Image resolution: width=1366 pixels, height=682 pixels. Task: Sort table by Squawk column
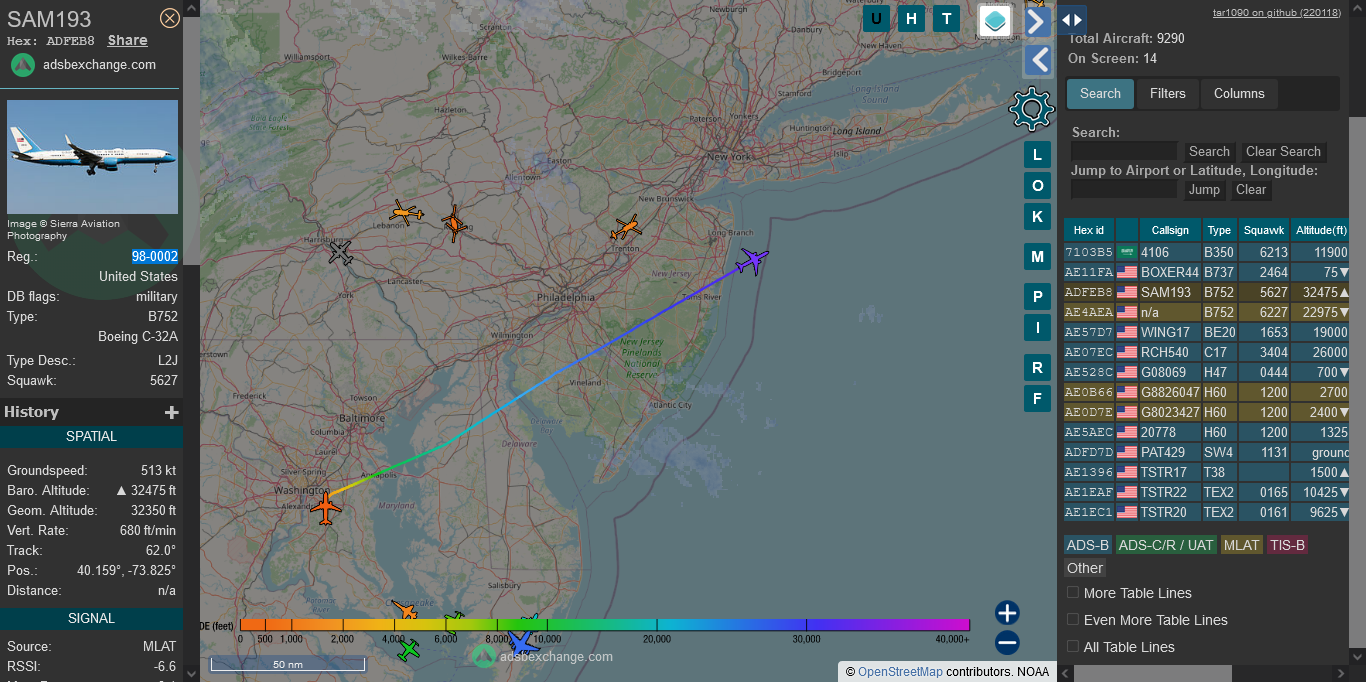coord(1264,230)
